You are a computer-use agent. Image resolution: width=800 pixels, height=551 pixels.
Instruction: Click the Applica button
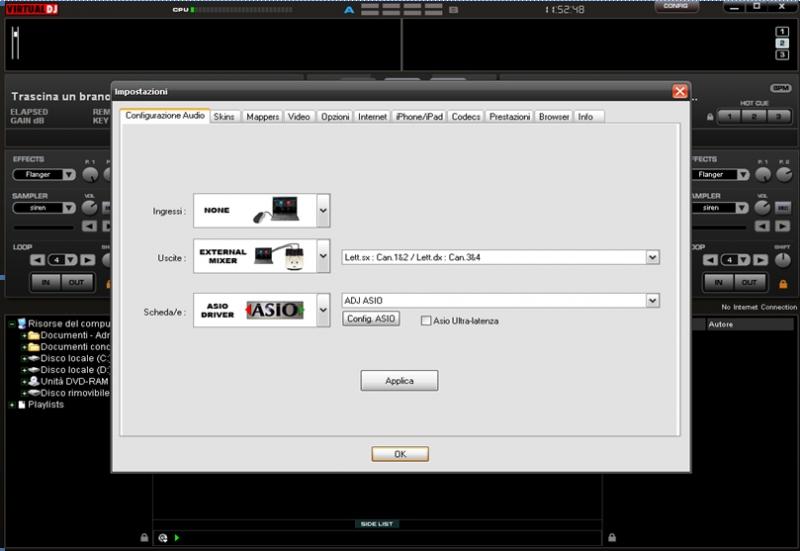click(399, 381)
